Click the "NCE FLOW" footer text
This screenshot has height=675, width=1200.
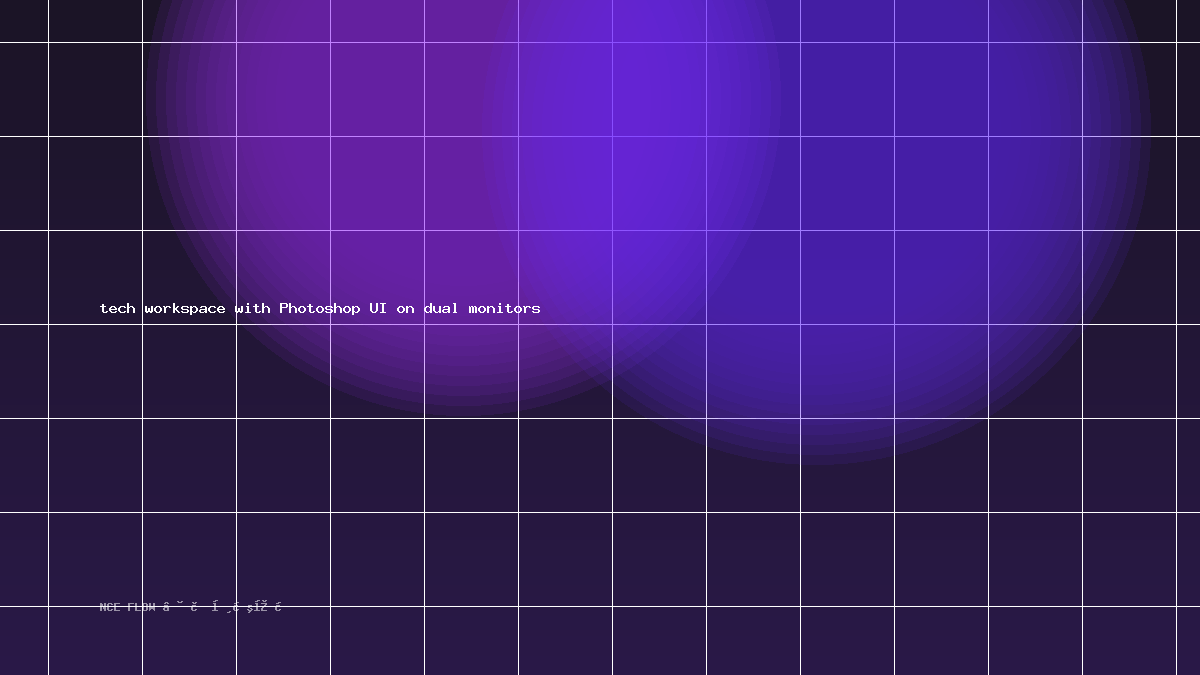(128, 607)
